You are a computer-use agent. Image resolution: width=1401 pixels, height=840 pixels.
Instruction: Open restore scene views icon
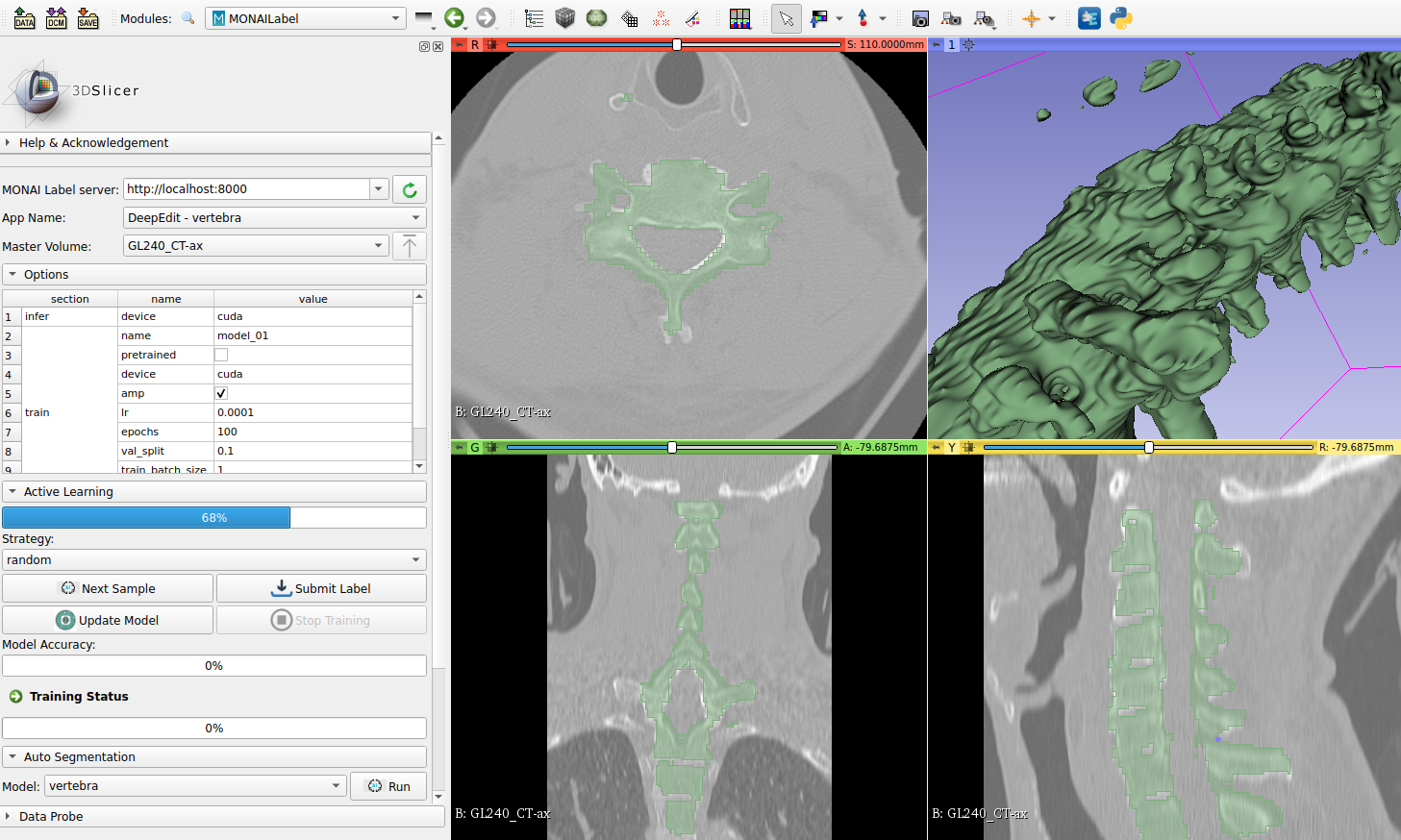pos(985,18)
